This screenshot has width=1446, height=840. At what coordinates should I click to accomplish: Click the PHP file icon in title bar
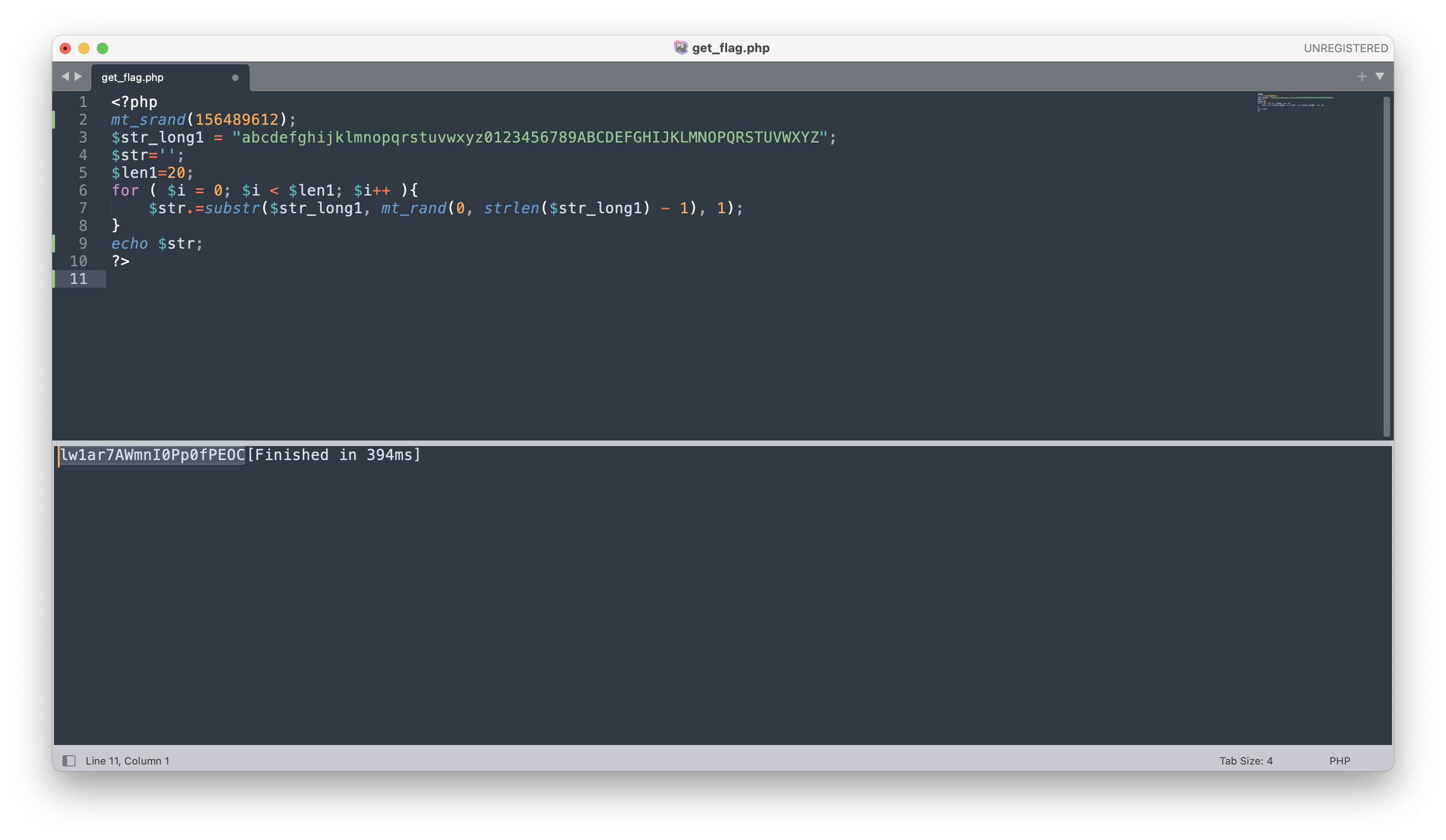(681, 47)
